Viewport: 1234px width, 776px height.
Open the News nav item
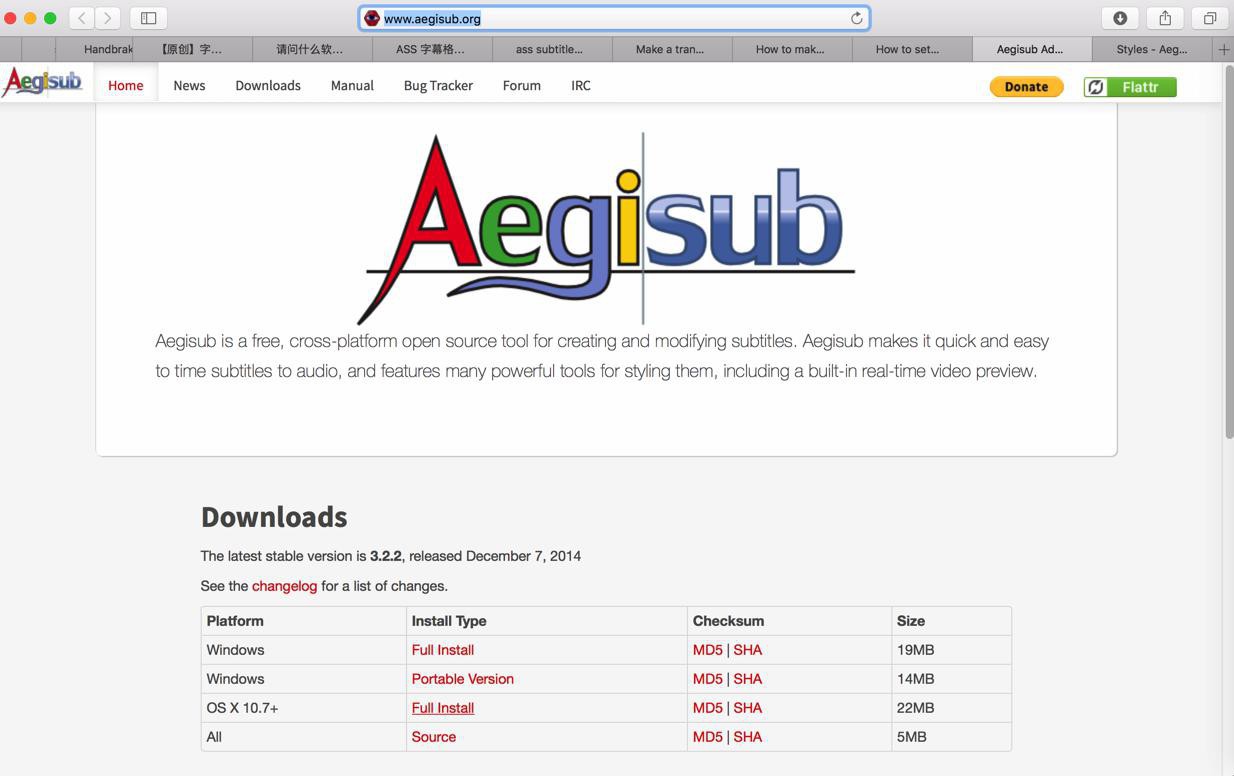(x=189, y=85)
